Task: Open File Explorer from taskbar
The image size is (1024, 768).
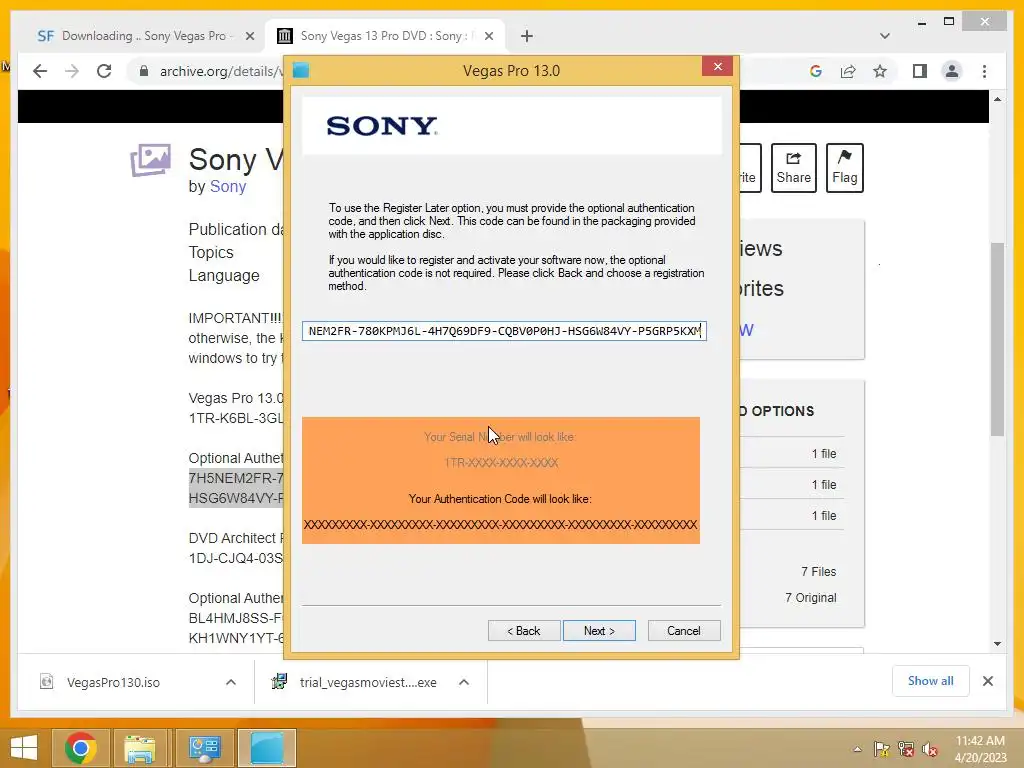Action: 140,748
